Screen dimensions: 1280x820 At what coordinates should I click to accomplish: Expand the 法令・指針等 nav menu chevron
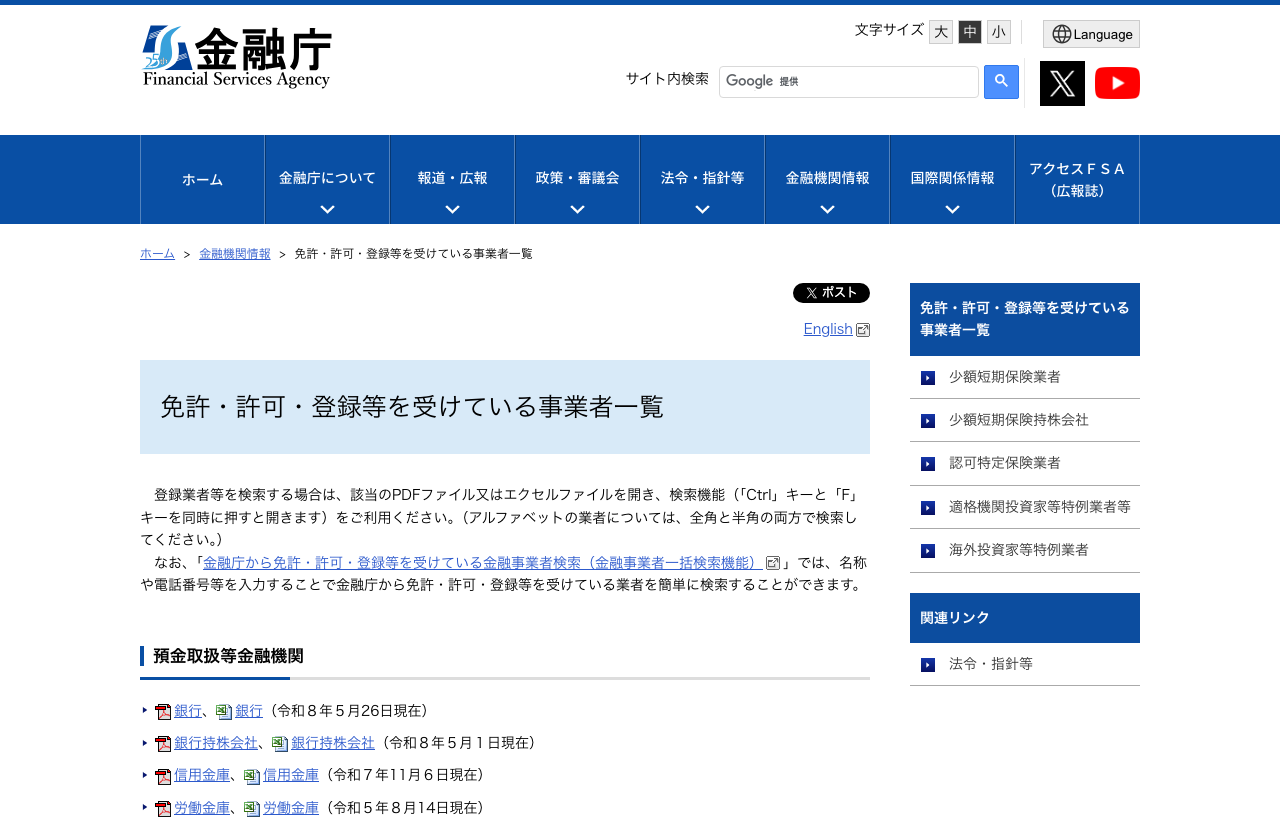tap(702, 209)
